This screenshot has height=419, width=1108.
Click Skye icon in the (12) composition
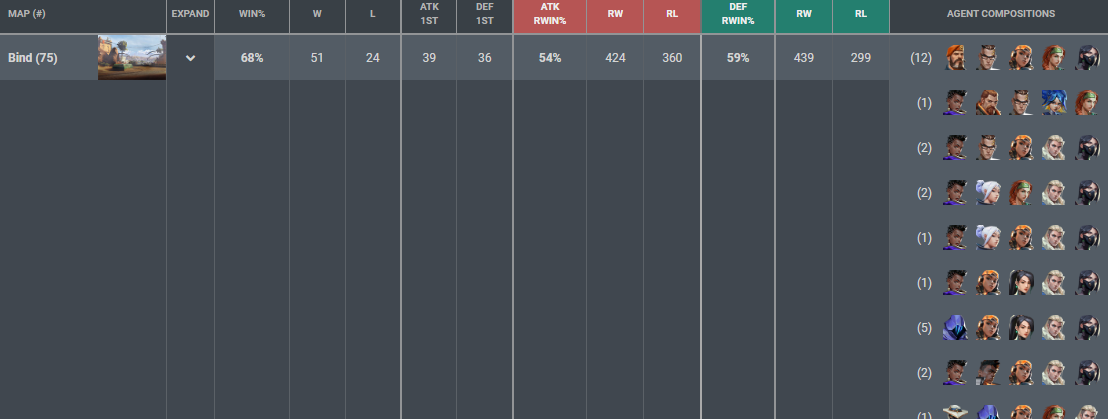click(1054, 58)
